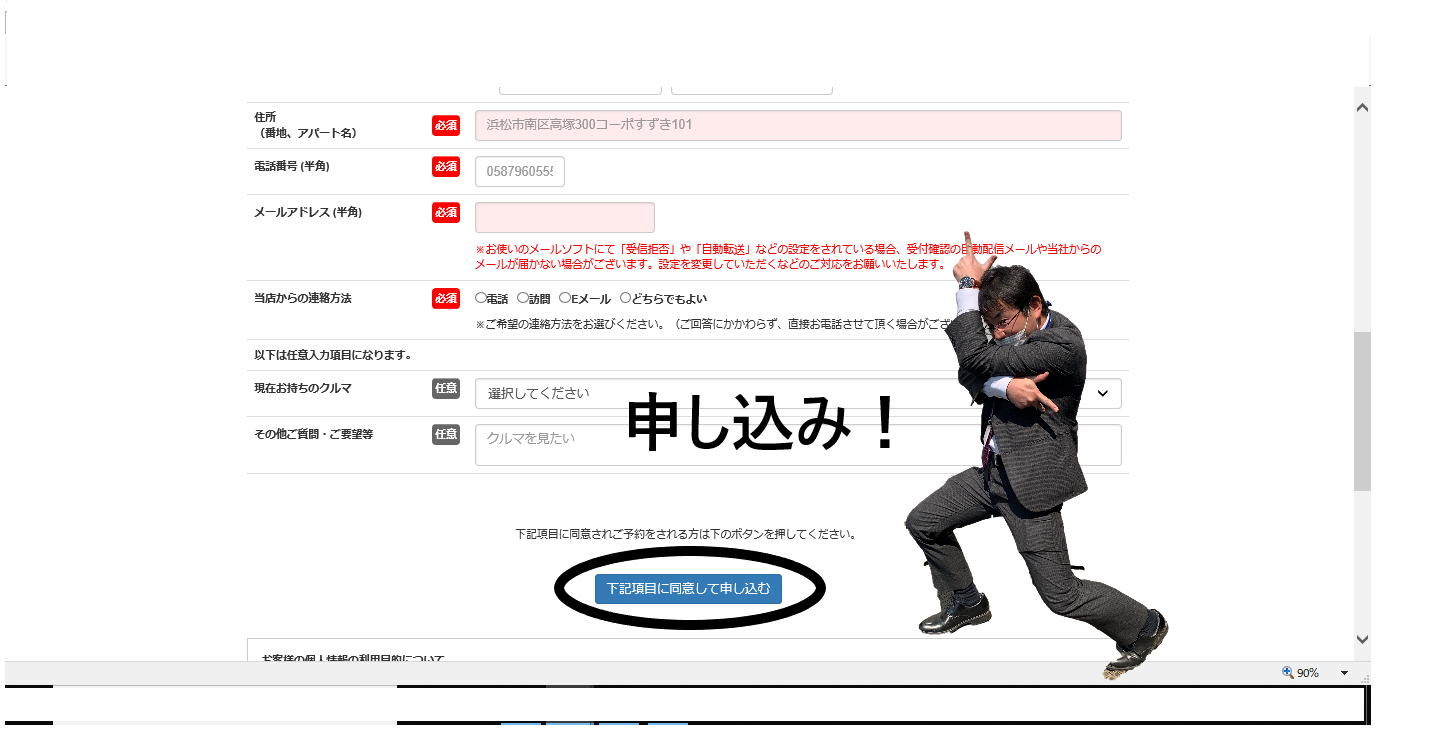Select the Eメール contact method radio button

click(x=565, y=298)
